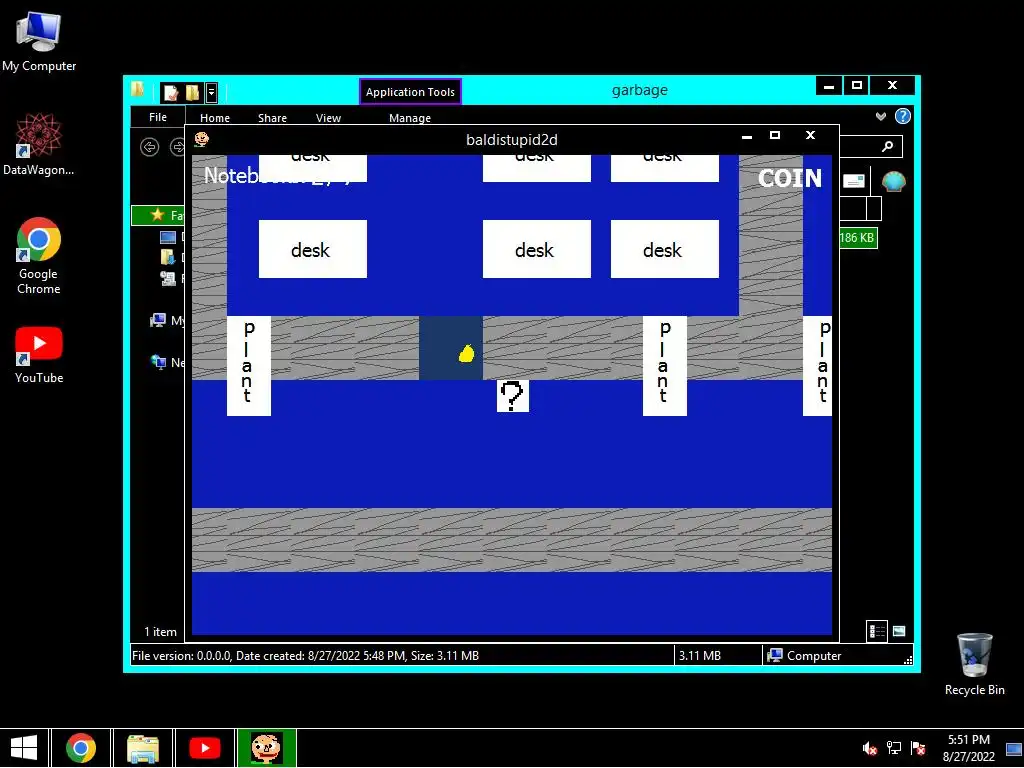Open the YouTube desktop shortcut
This screenshot has height=768, width=1024.
click(x=39, y=355)
